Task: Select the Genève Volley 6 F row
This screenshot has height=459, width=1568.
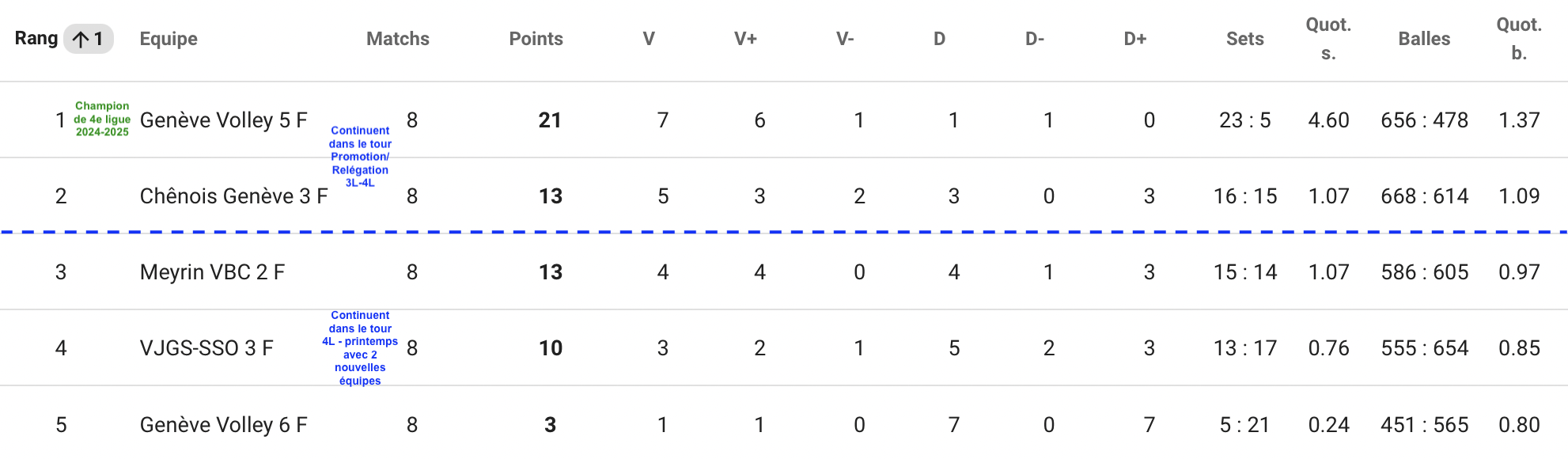Action: [784, 424]
